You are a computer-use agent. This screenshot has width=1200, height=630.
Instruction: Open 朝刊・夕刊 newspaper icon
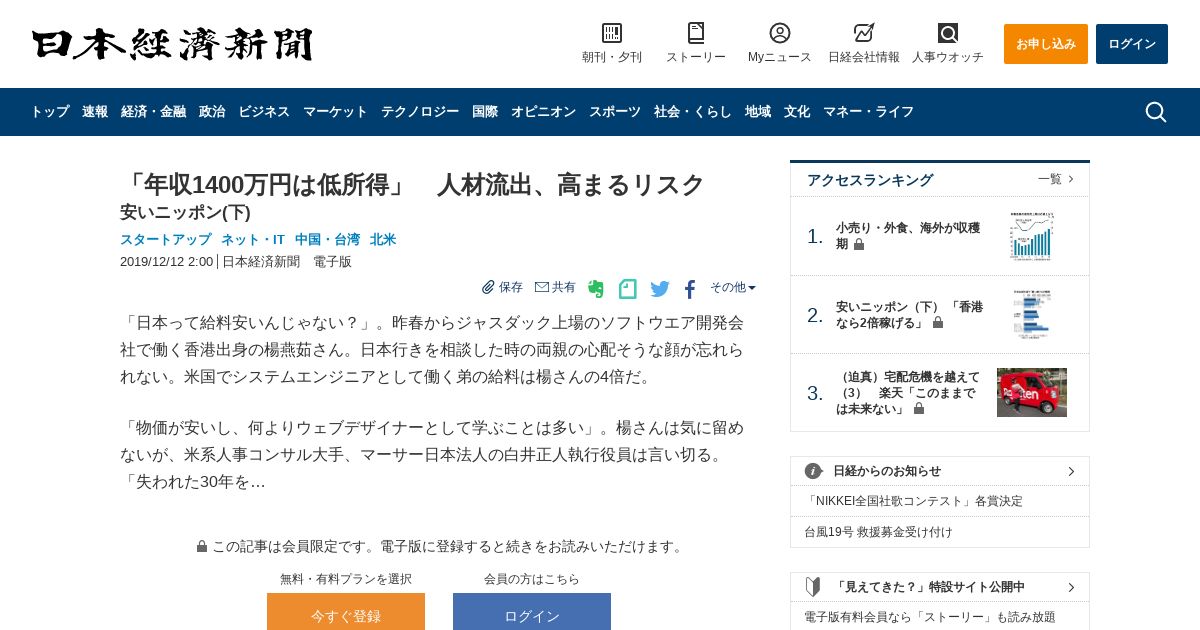(x=612, y=33)
